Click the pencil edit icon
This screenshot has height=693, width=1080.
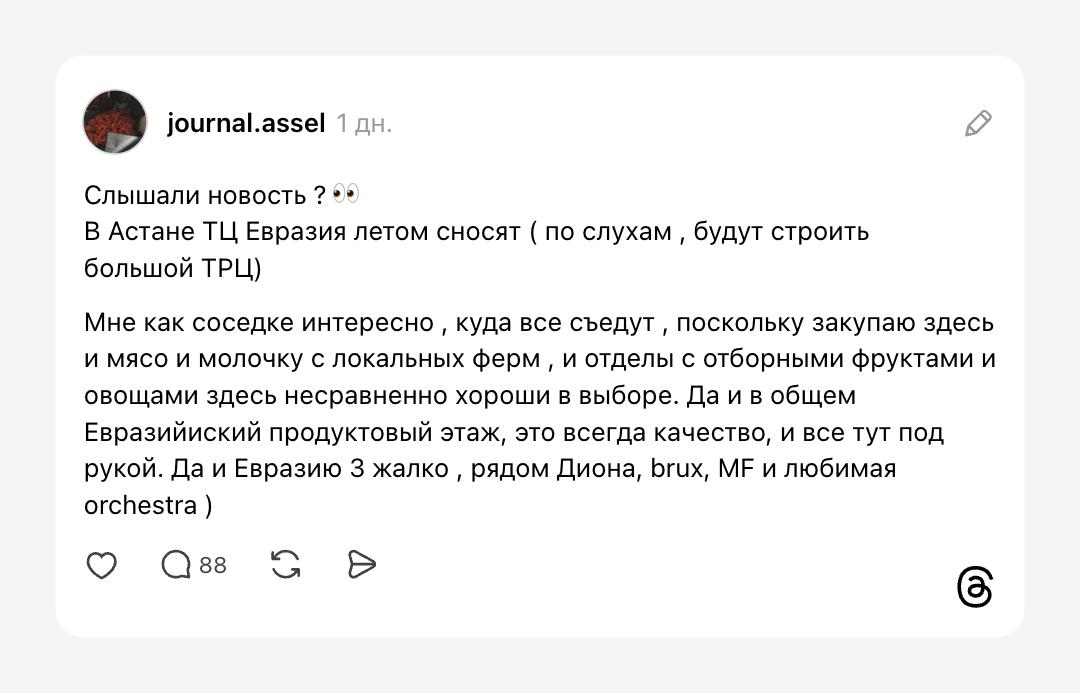coord(978,123)
